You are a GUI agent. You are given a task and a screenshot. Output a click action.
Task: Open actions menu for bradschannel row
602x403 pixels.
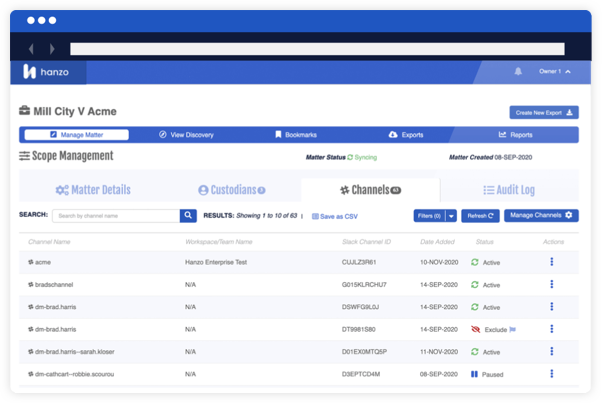[x=552, y=284]
